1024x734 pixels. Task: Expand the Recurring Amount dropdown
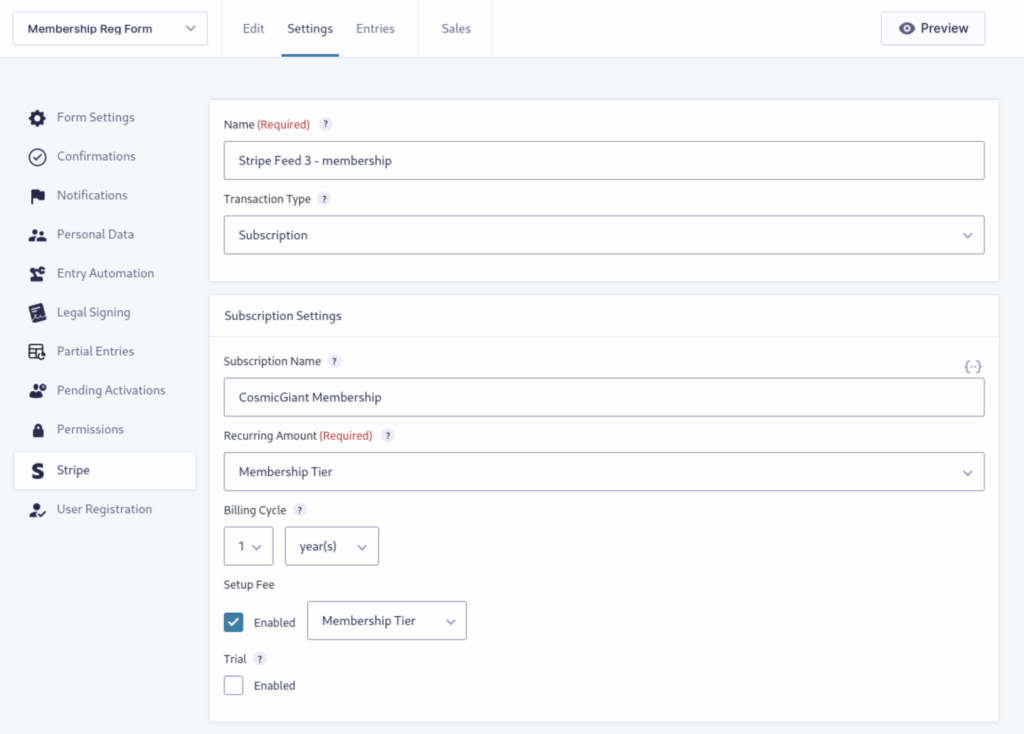pyautogui.click(x=603, y=472)
